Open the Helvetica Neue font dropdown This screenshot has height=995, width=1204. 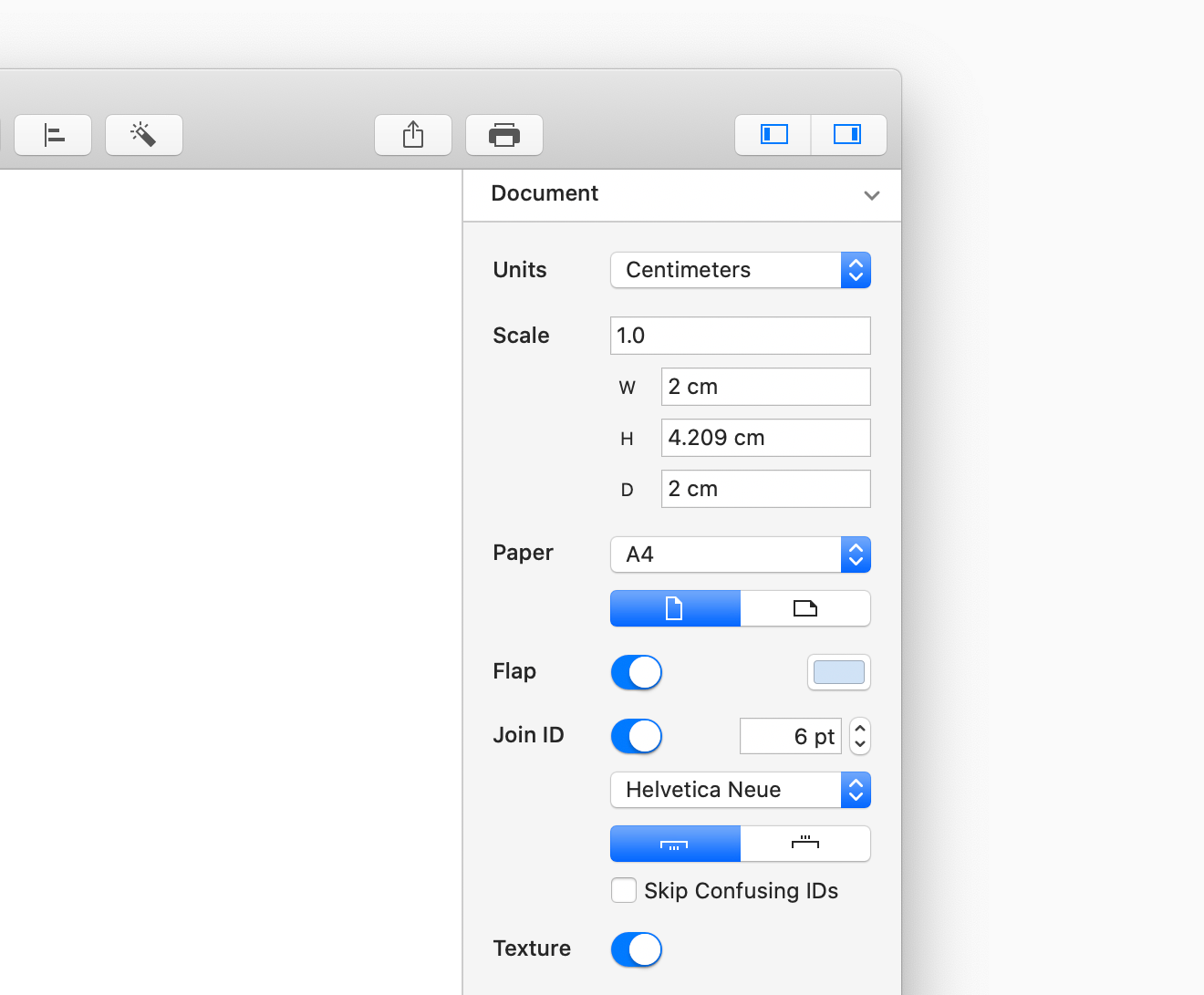pos(741,790)
